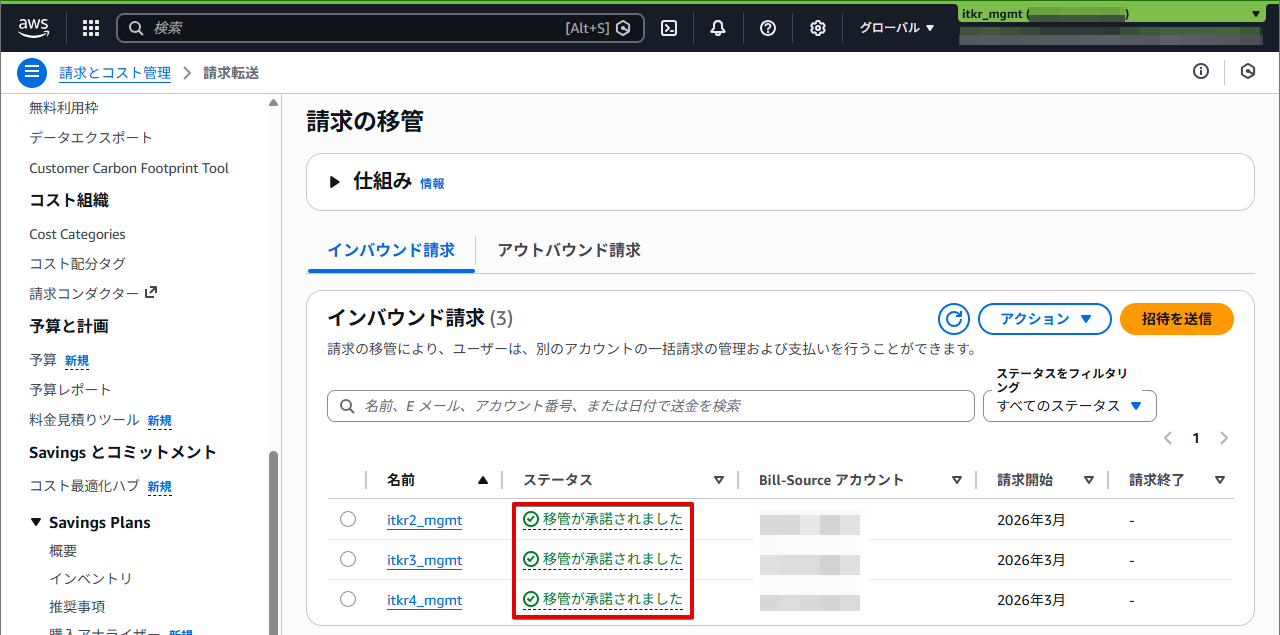Open the hexagon assistant icon near the info icon
Image resolution: width=1280 pixels, height=635 pixels.
(x=1248, y=71)
